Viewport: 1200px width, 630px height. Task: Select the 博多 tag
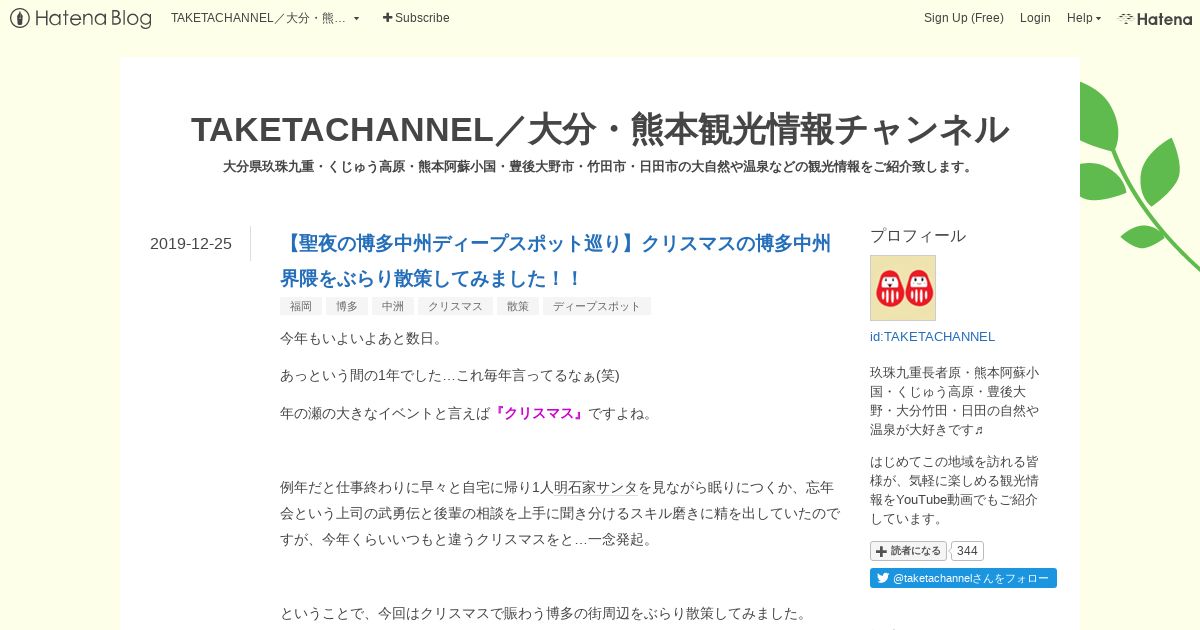[x=347, y=306]
